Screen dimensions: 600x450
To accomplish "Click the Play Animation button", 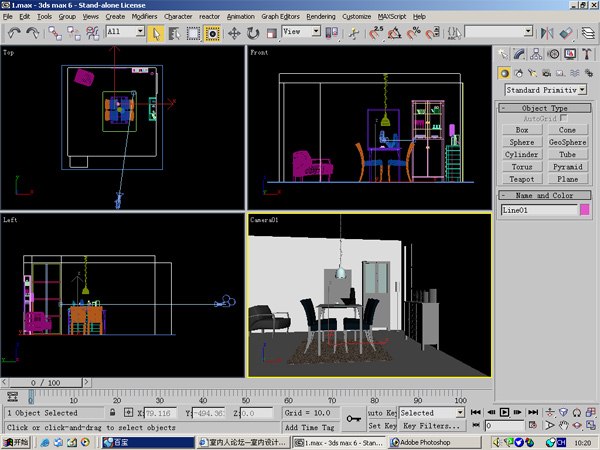I will click(x=504, y=412).
